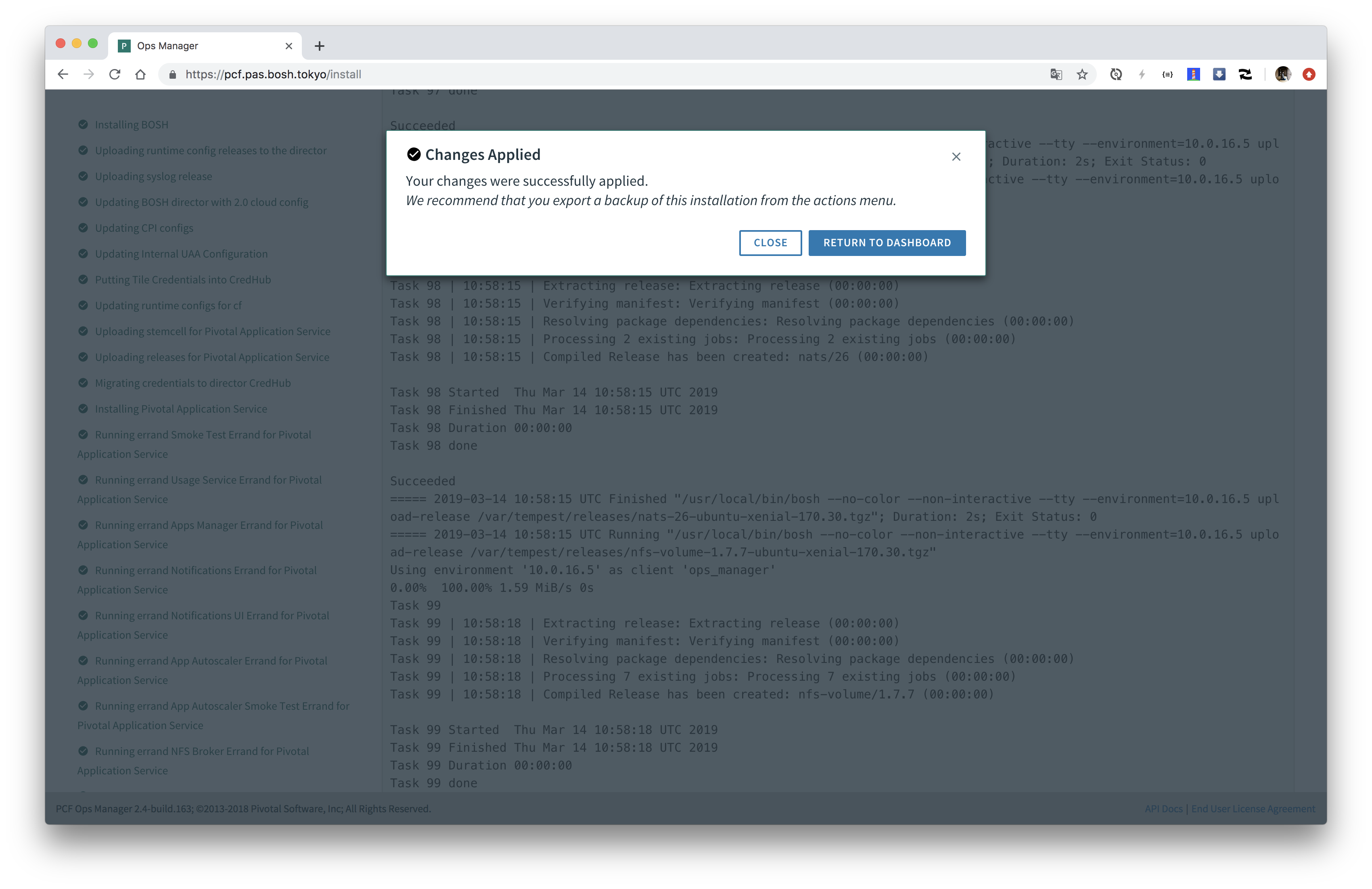
Task: Click the browser home icon
Action: point(141,74)
